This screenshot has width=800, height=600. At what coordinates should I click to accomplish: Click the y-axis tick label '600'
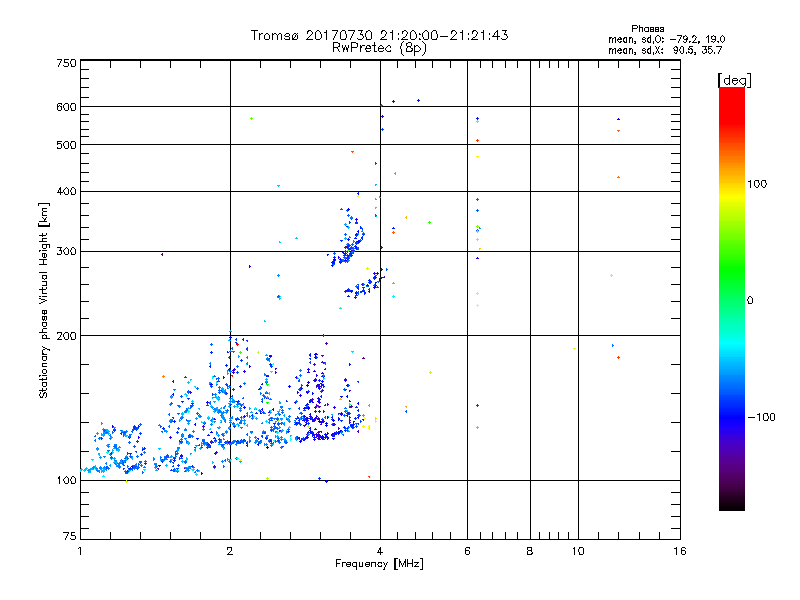(66, 107)
